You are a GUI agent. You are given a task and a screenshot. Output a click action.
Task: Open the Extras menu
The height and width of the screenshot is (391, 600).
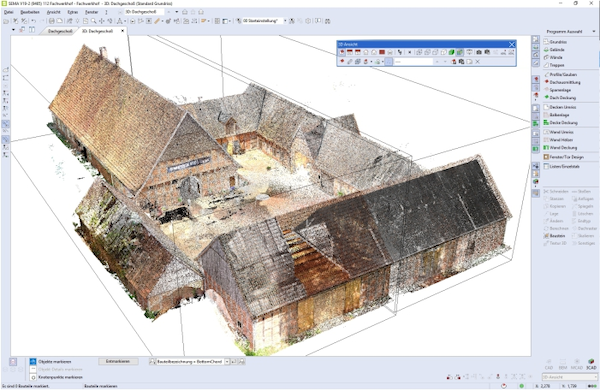73,12
